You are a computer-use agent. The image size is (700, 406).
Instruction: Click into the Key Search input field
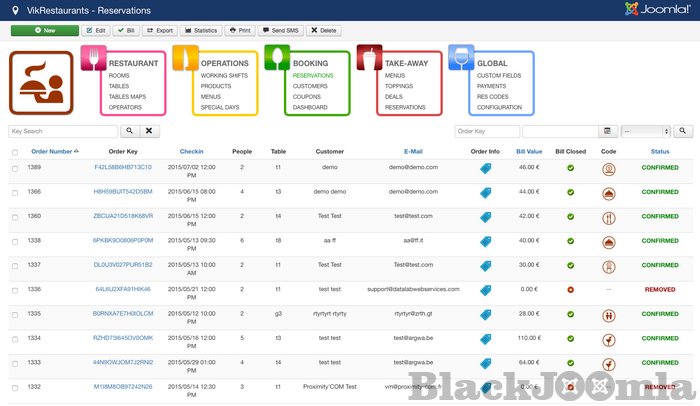[x=62, y=131]
